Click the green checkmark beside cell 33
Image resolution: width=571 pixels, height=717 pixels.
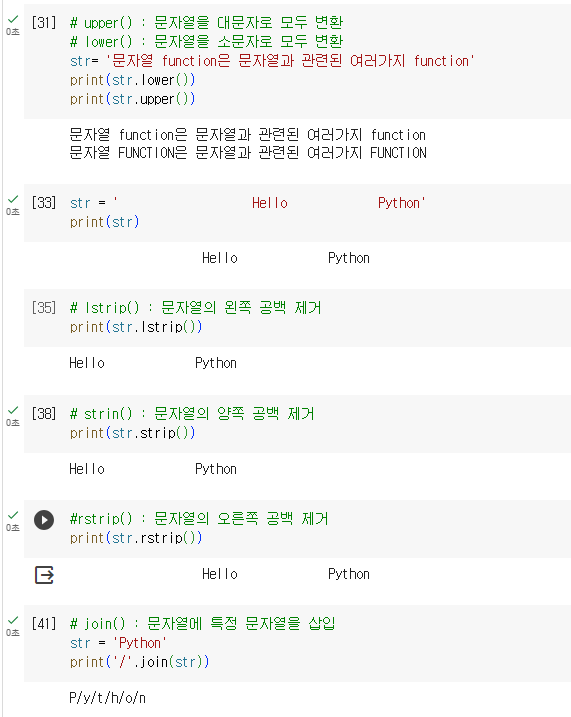coord(13,199)
